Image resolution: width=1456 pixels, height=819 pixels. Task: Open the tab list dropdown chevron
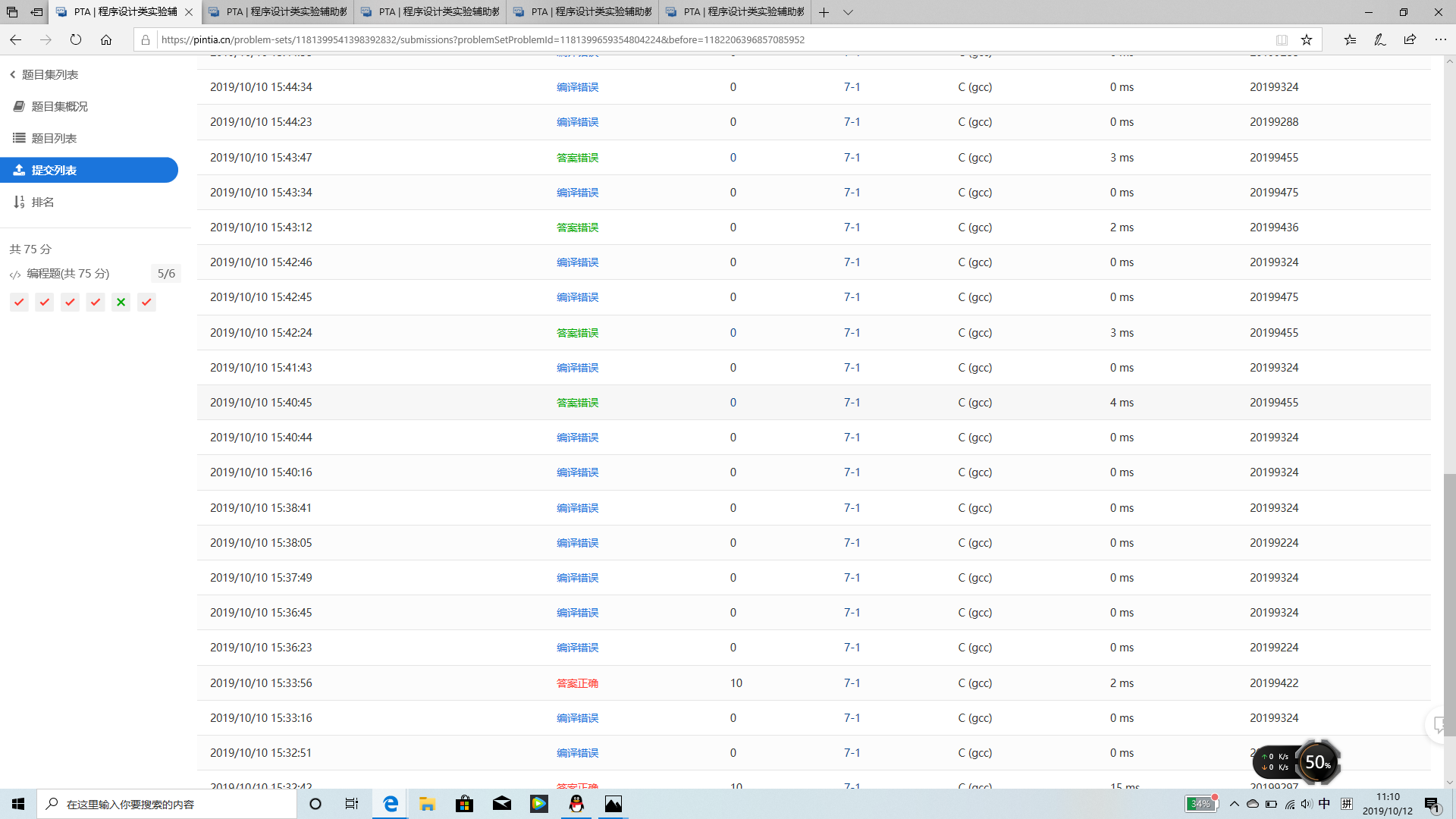point(848,12)
